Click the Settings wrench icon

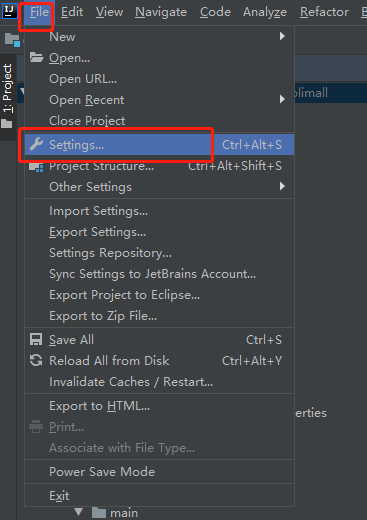point(36,145)
